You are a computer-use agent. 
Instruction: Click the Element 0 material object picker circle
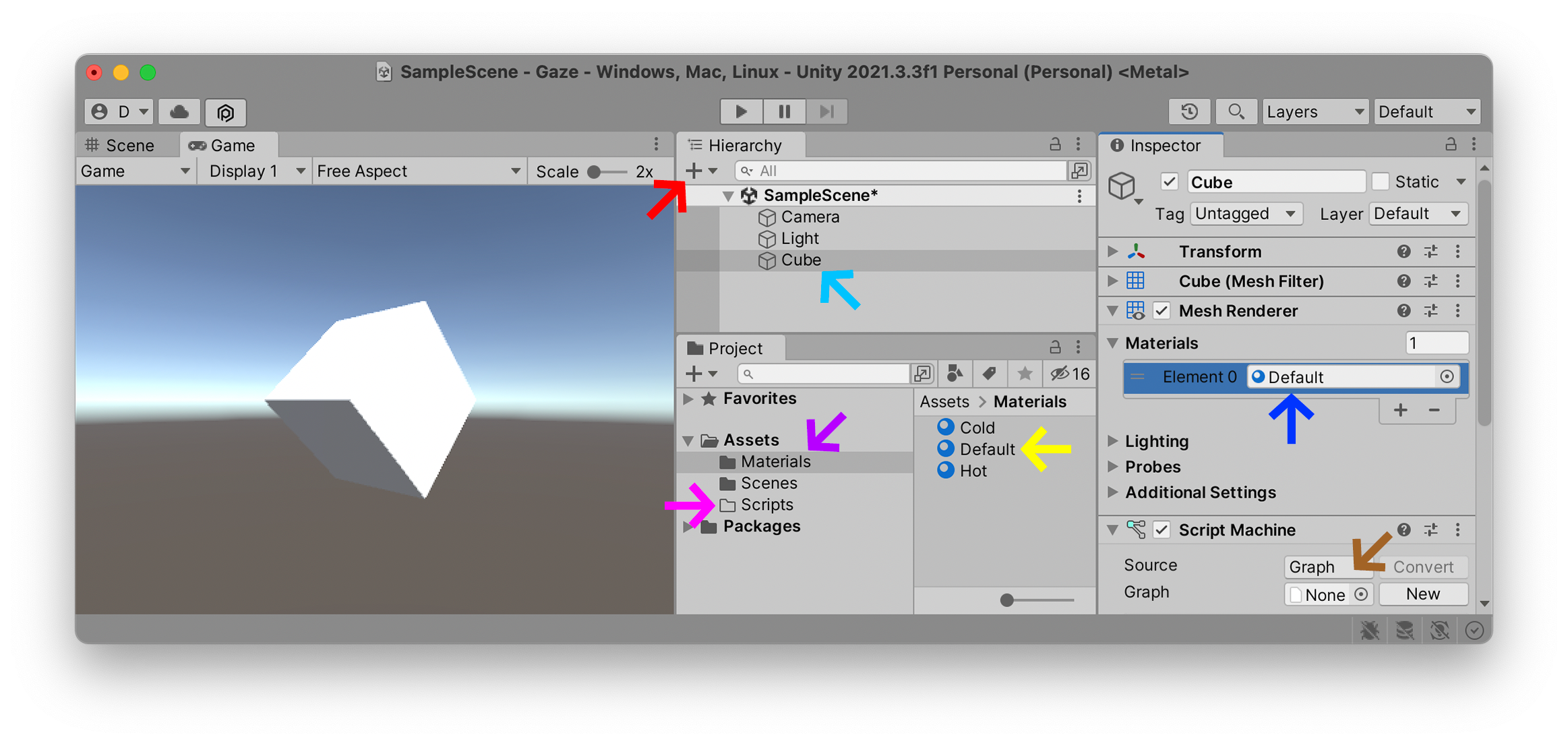click(1447, 377)
